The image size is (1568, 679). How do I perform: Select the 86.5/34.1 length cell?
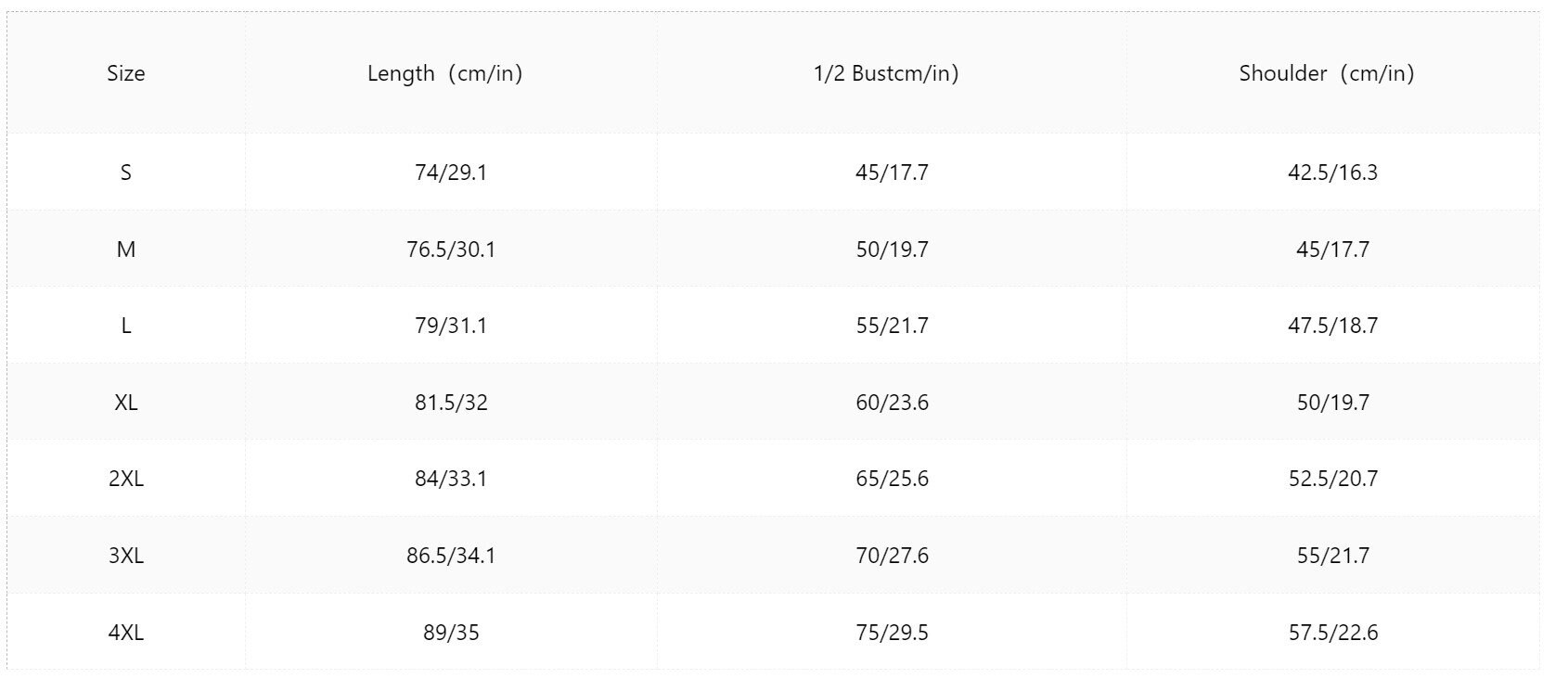point(452,556)
